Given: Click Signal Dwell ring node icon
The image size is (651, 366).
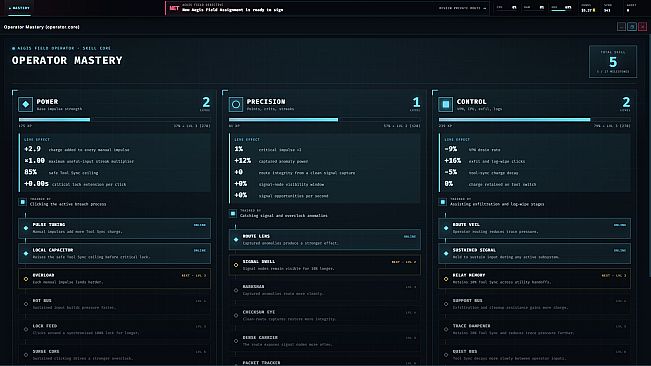Looking at the screenshot, I should (236, 265).
